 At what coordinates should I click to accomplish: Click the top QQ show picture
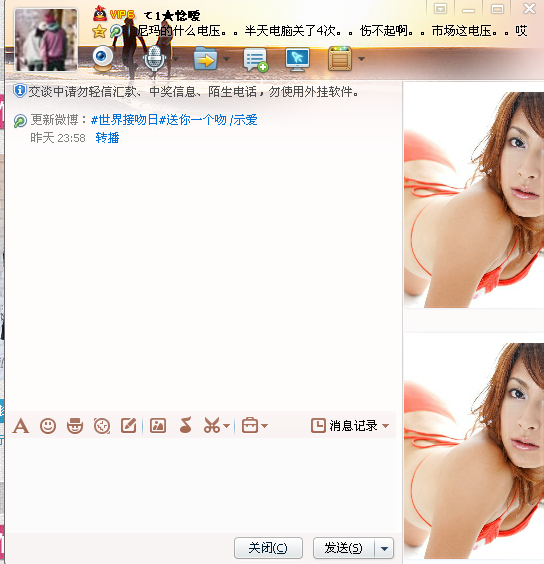(474, 200)
